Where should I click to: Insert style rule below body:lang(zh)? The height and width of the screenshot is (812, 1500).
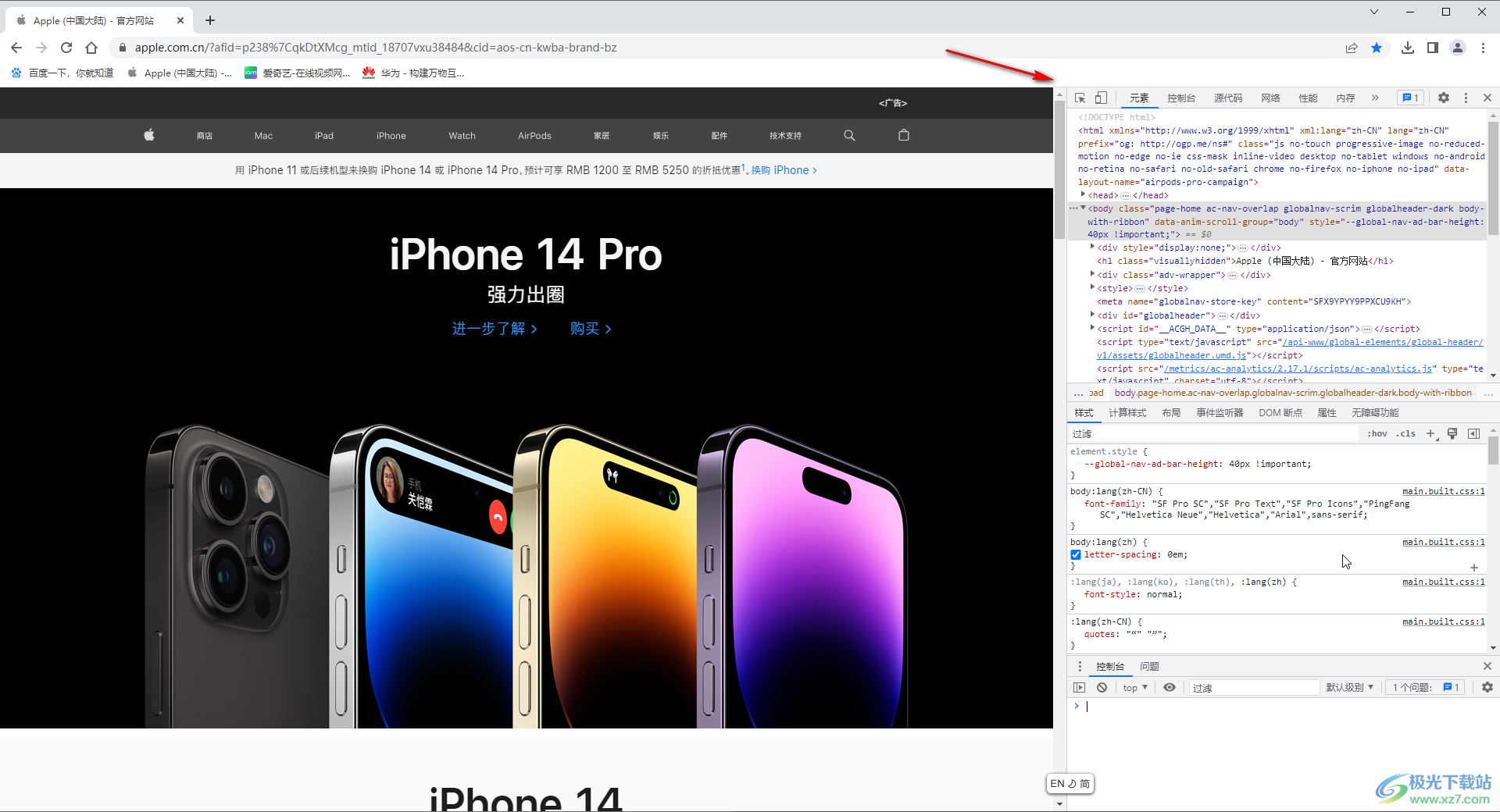(1473, 568)
